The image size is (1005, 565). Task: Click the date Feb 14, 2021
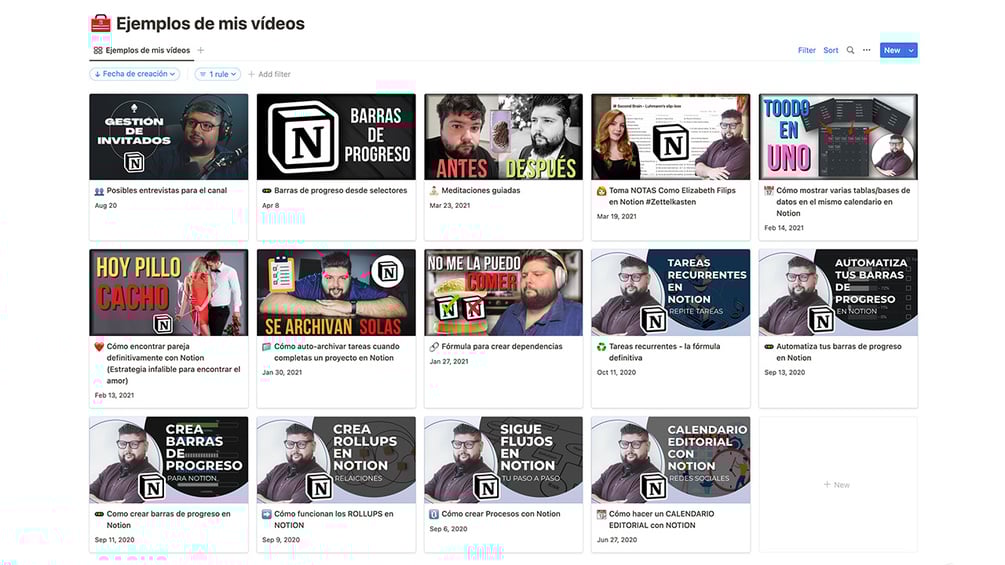pos(784,228)
